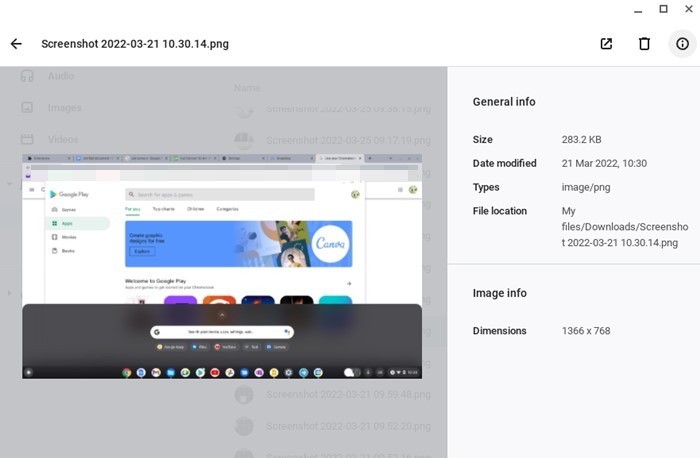Screen dimensions: 700x458
Task: Select the 'image/png' type value
Action: [586, 187]
